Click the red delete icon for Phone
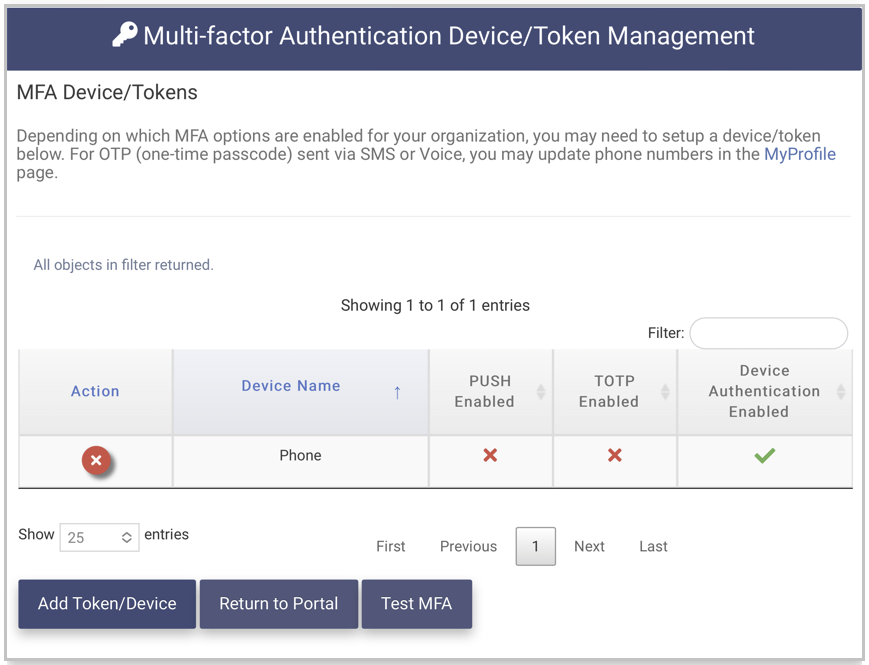The width and height of the screenshot is (869, 665). click(x=96, y=461)
